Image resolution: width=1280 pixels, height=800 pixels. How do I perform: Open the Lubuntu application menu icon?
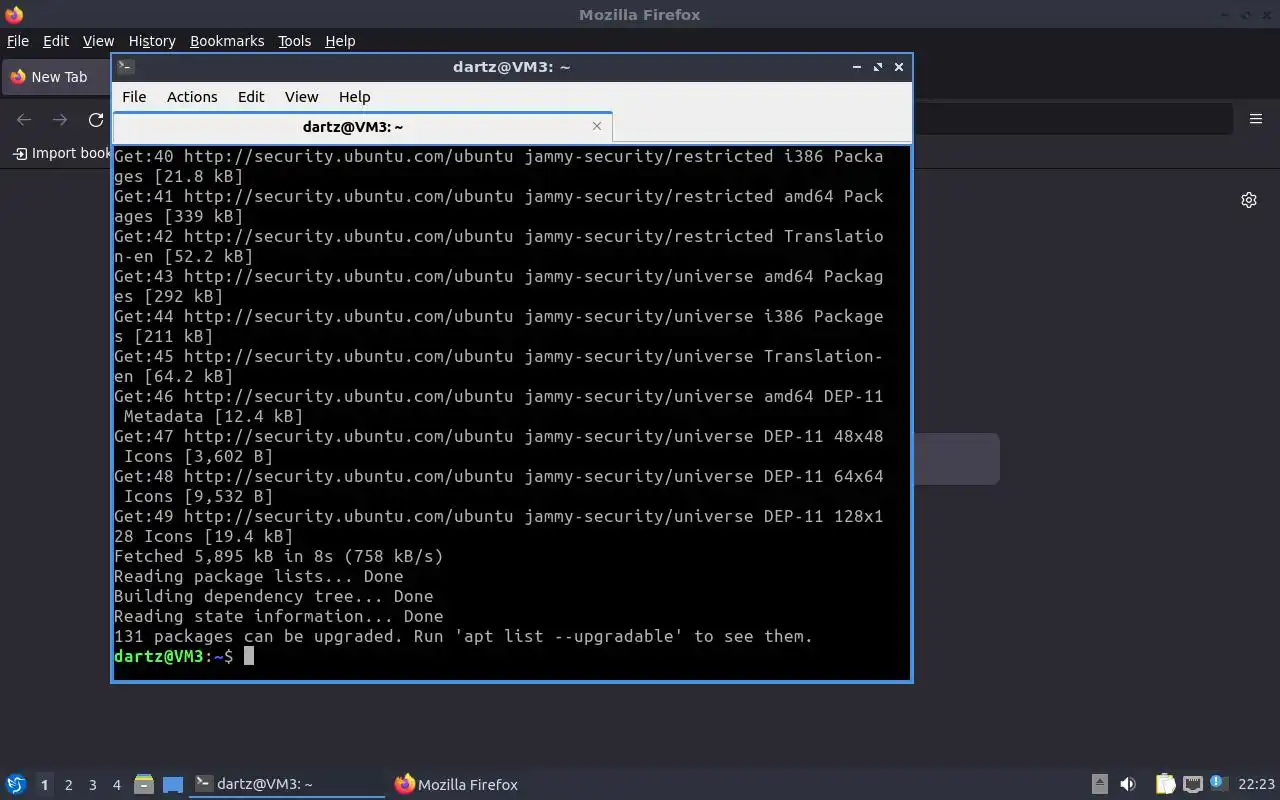tap(15, 784)
